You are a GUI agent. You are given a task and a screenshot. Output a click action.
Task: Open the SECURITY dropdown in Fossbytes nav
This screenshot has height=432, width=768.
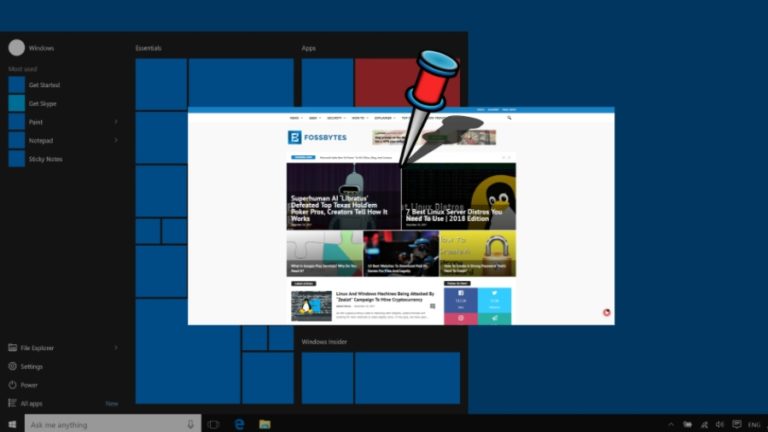[336, 118]
